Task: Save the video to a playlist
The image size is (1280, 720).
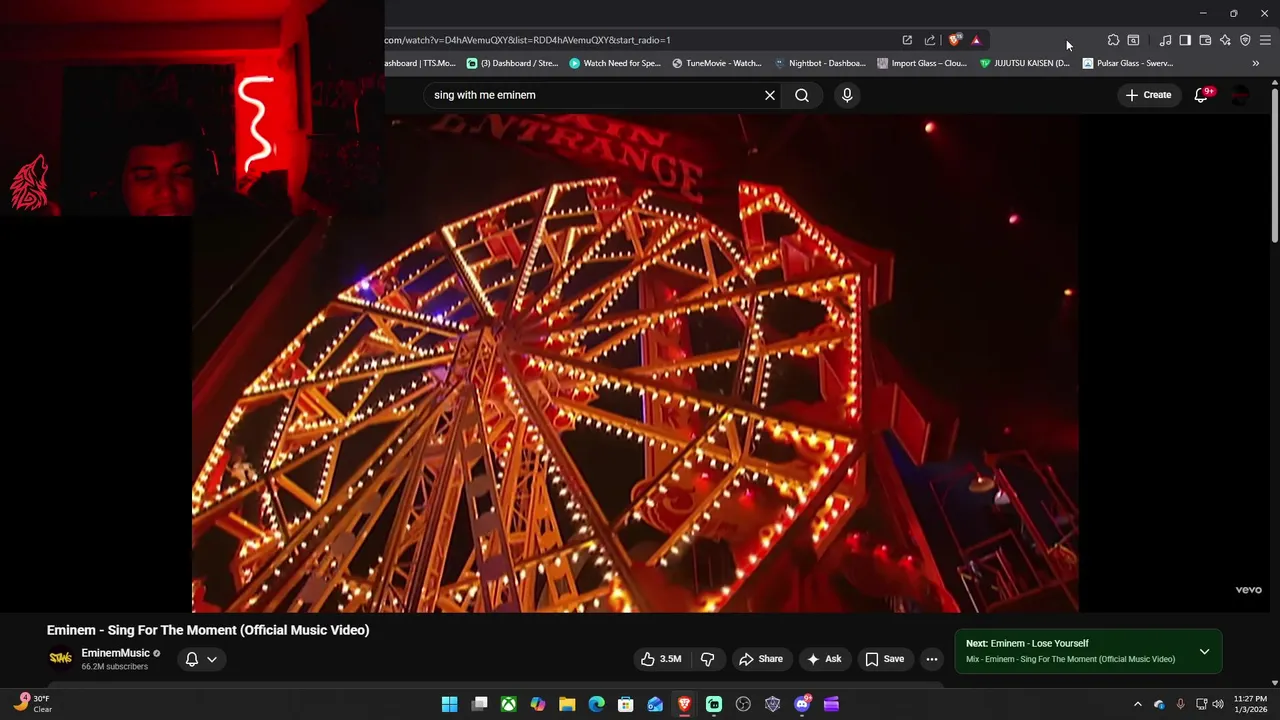Action: (884, 659)
